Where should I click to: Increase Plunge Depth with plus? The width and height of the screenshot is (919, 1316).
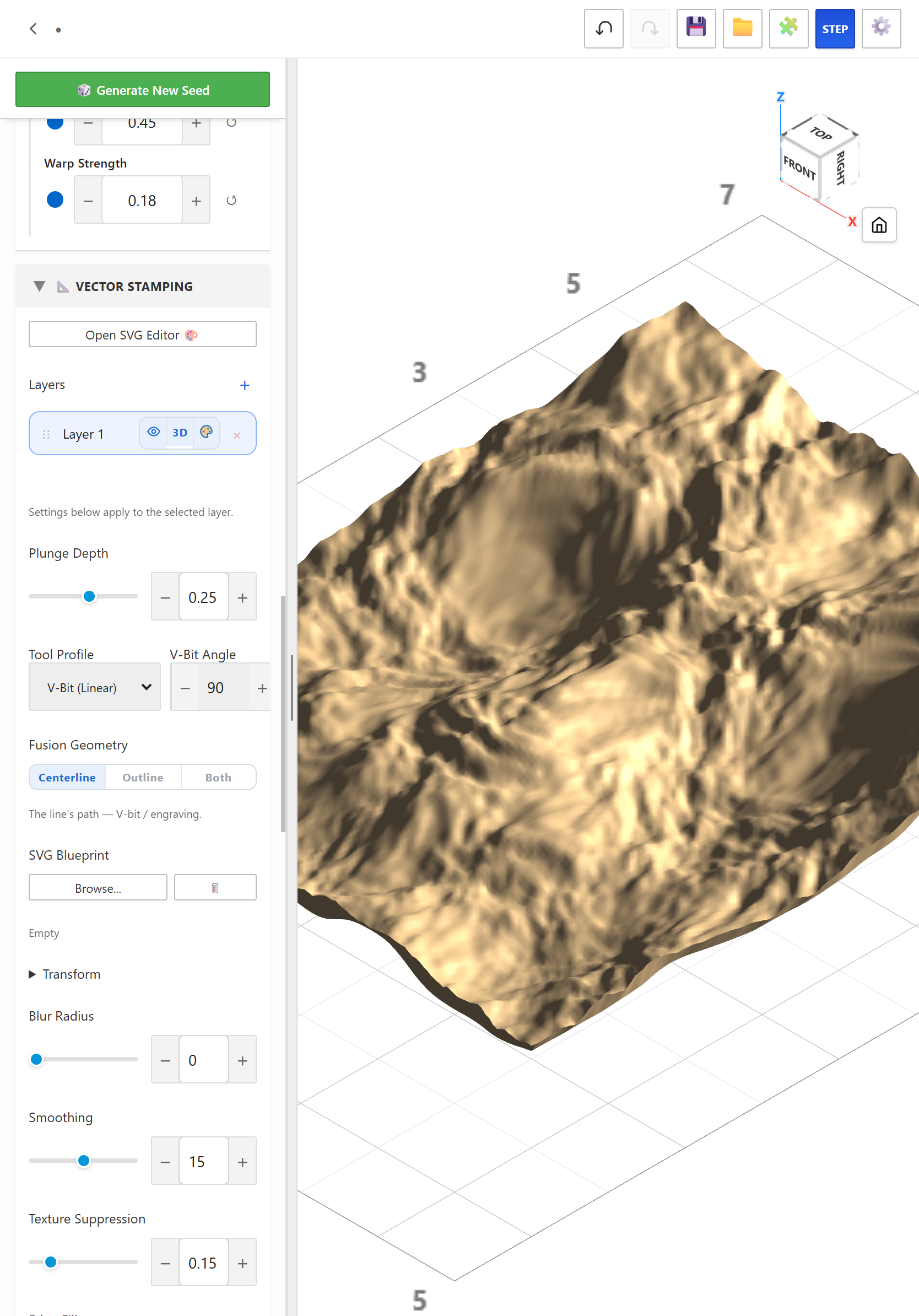(x=242, y=597)
